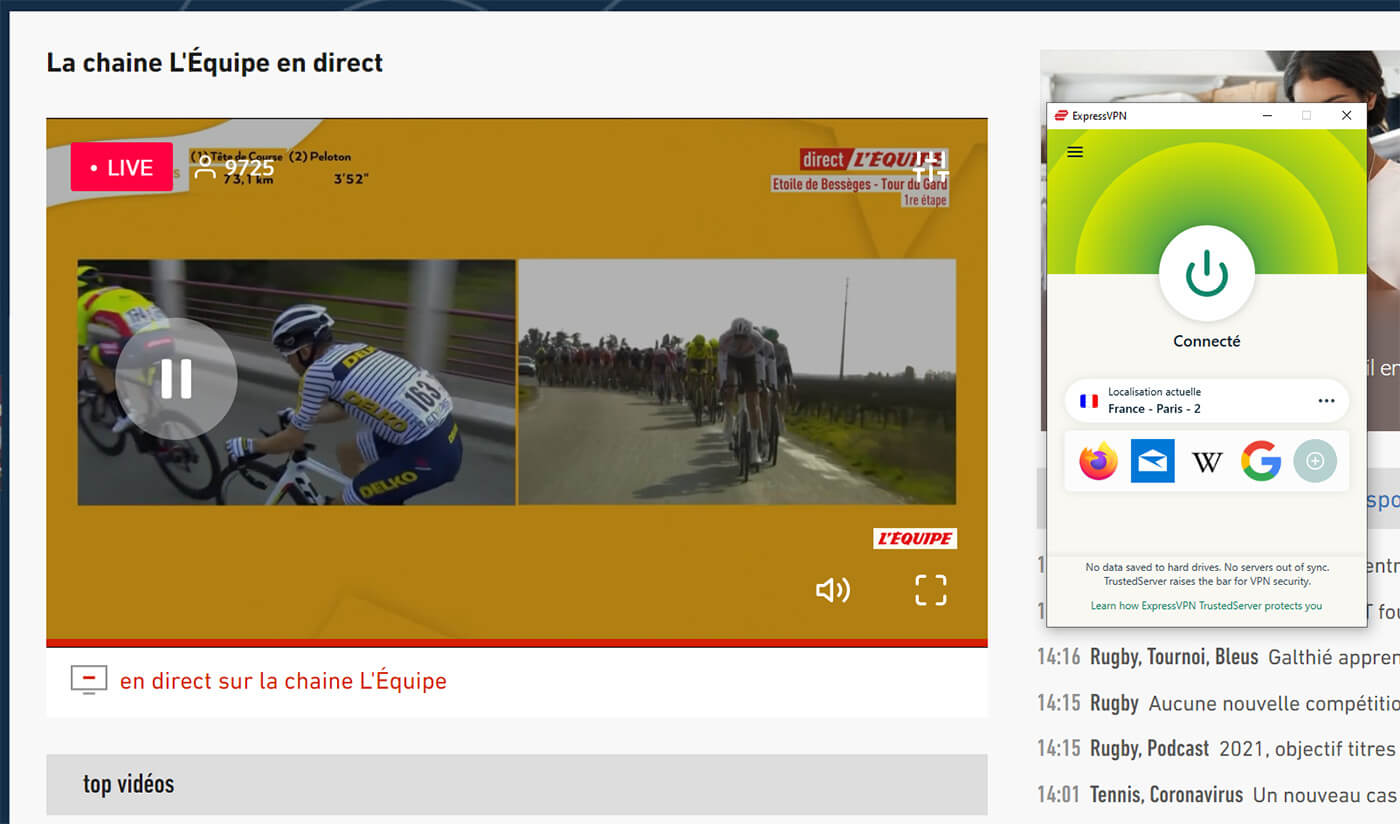Click the Localisation actuelle label
The width and height of the screenshot is (1400, 824).
pos(1154,392)
